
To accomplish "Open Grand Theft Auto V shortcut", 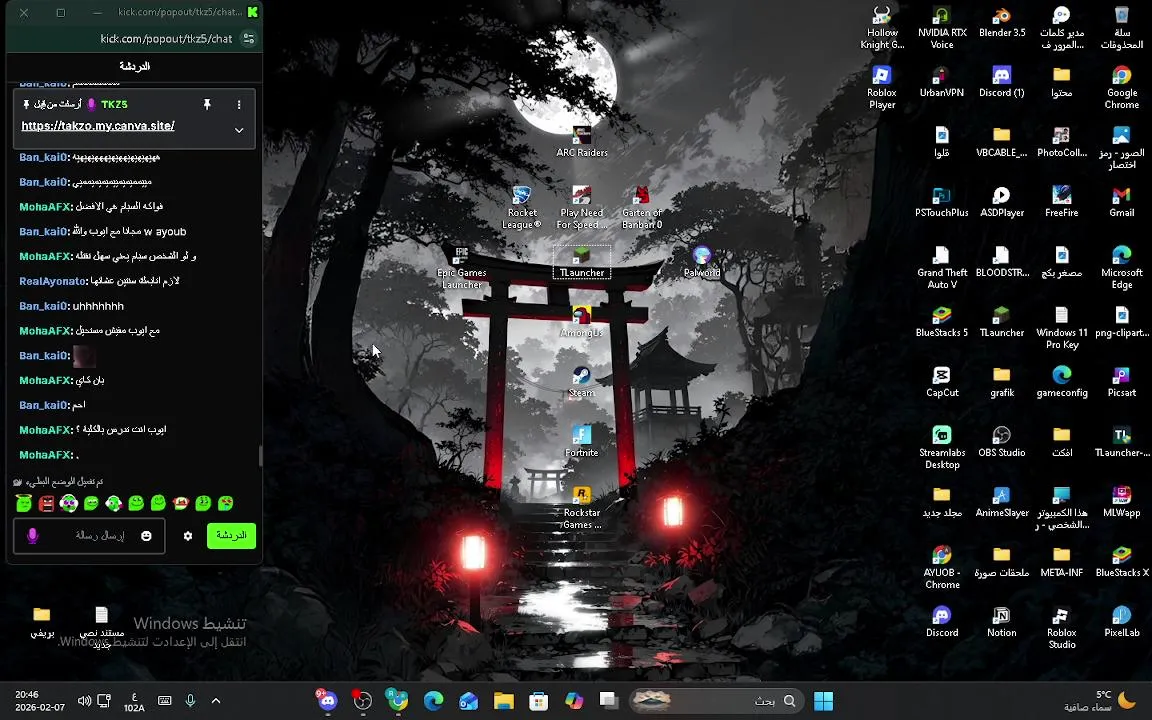I will (942, 267).
